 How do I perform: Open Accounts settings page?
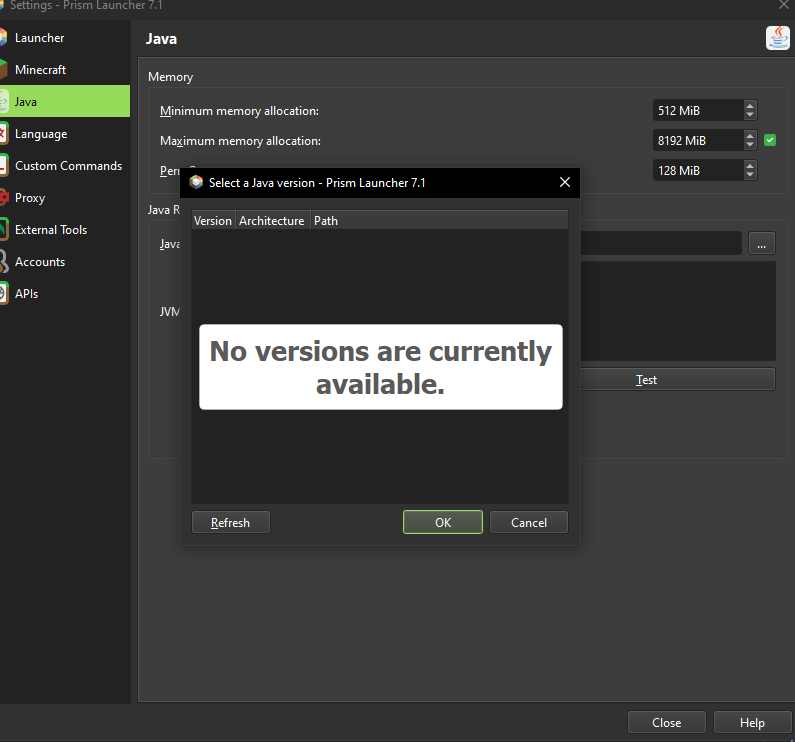pyautogui.click(x=64, y=262)
